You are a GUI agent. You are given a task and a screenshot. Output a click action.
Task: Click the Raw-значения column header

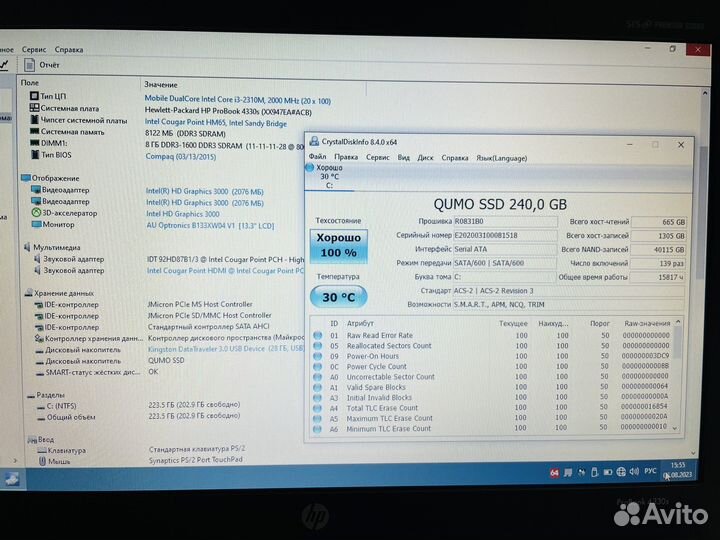tap(647, 323)
